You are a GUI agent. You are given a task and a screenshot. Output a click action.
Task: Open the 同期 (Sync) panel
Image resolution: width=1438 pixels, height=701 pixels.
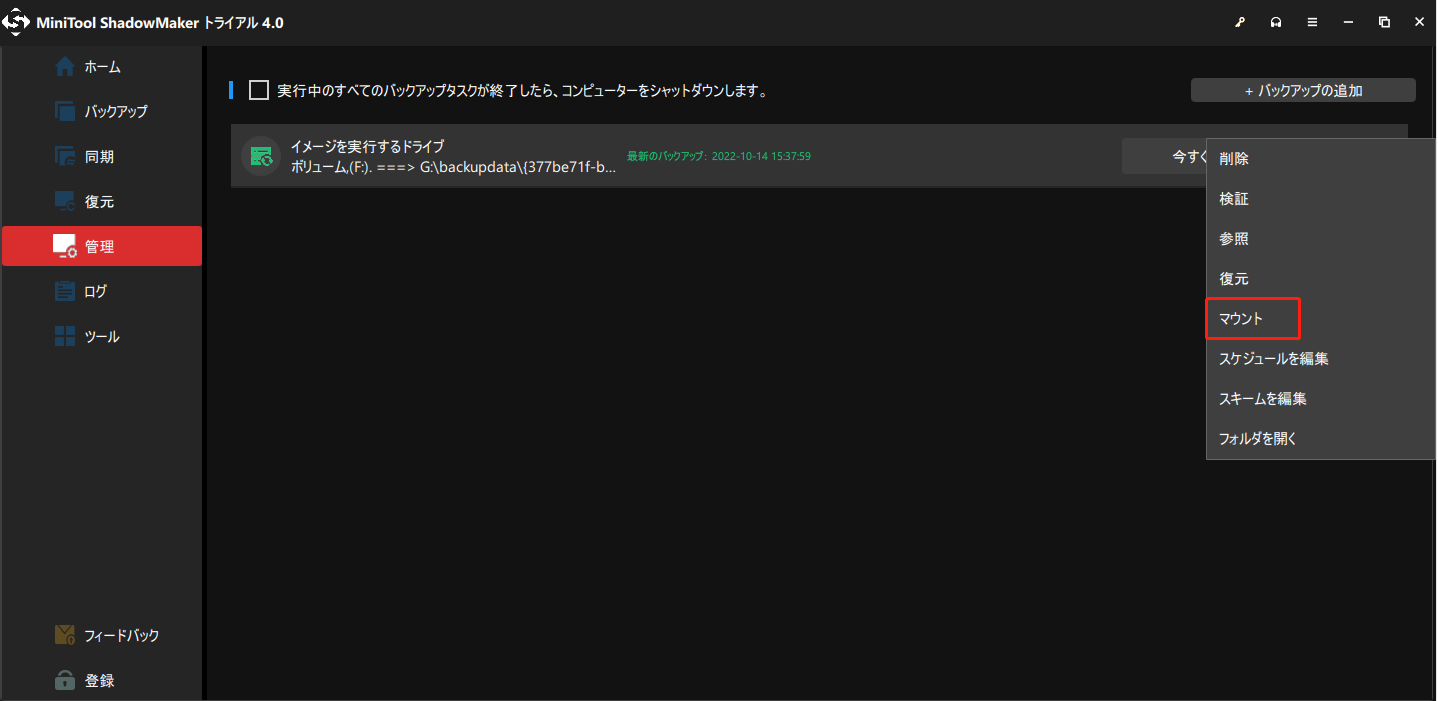100,156
